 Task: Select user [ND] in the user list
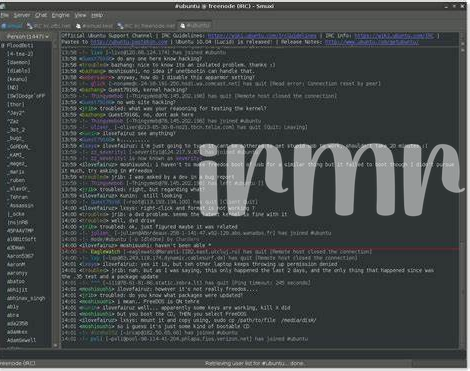click(13, 88)
